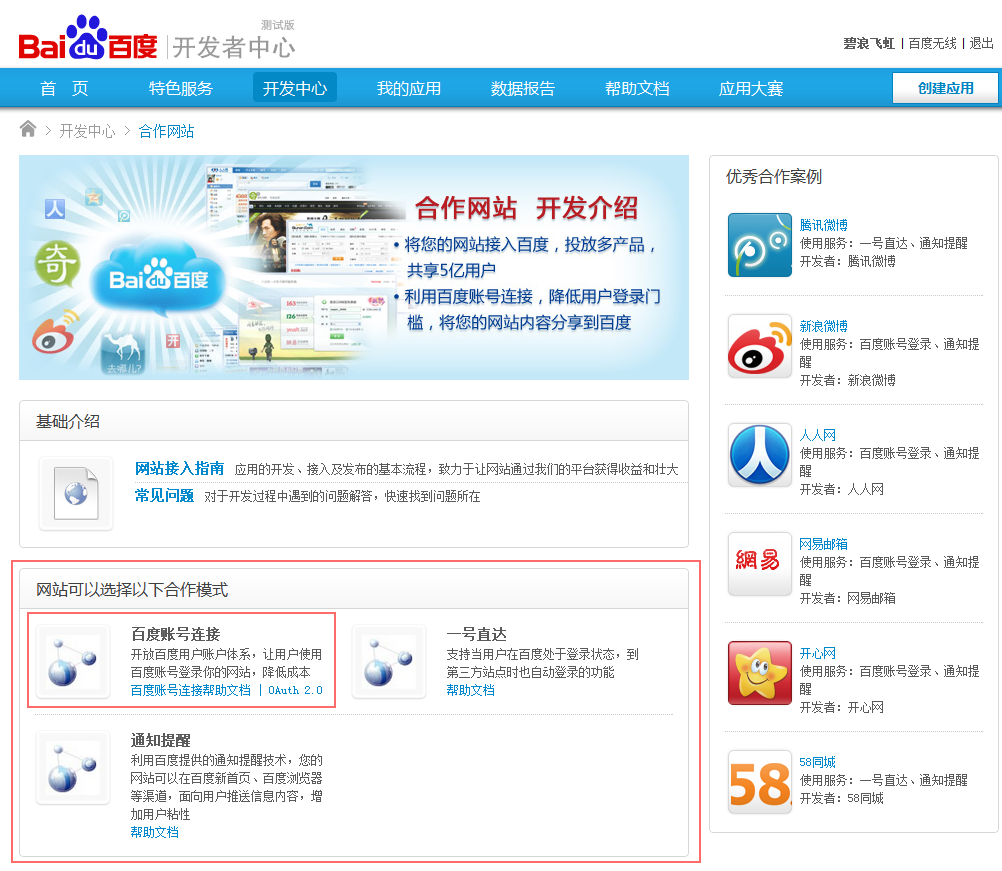The height and width of the screenshot is (871, 1002).
Task: Click the 创建应用 button
Action: [x=944, y=88]
